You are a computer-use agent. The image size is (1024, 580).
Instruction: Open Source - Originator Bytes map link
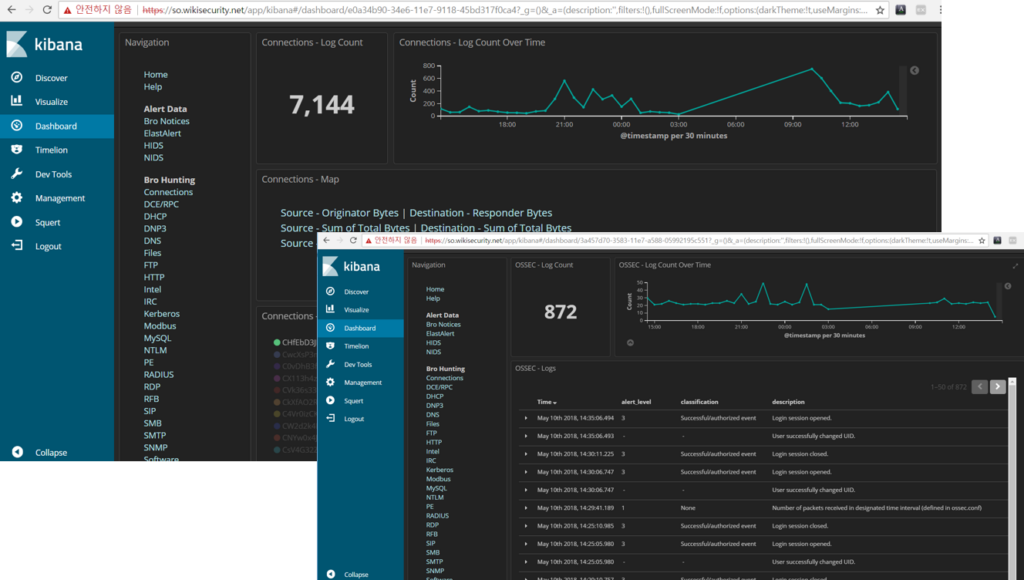[x=339, y=213]
